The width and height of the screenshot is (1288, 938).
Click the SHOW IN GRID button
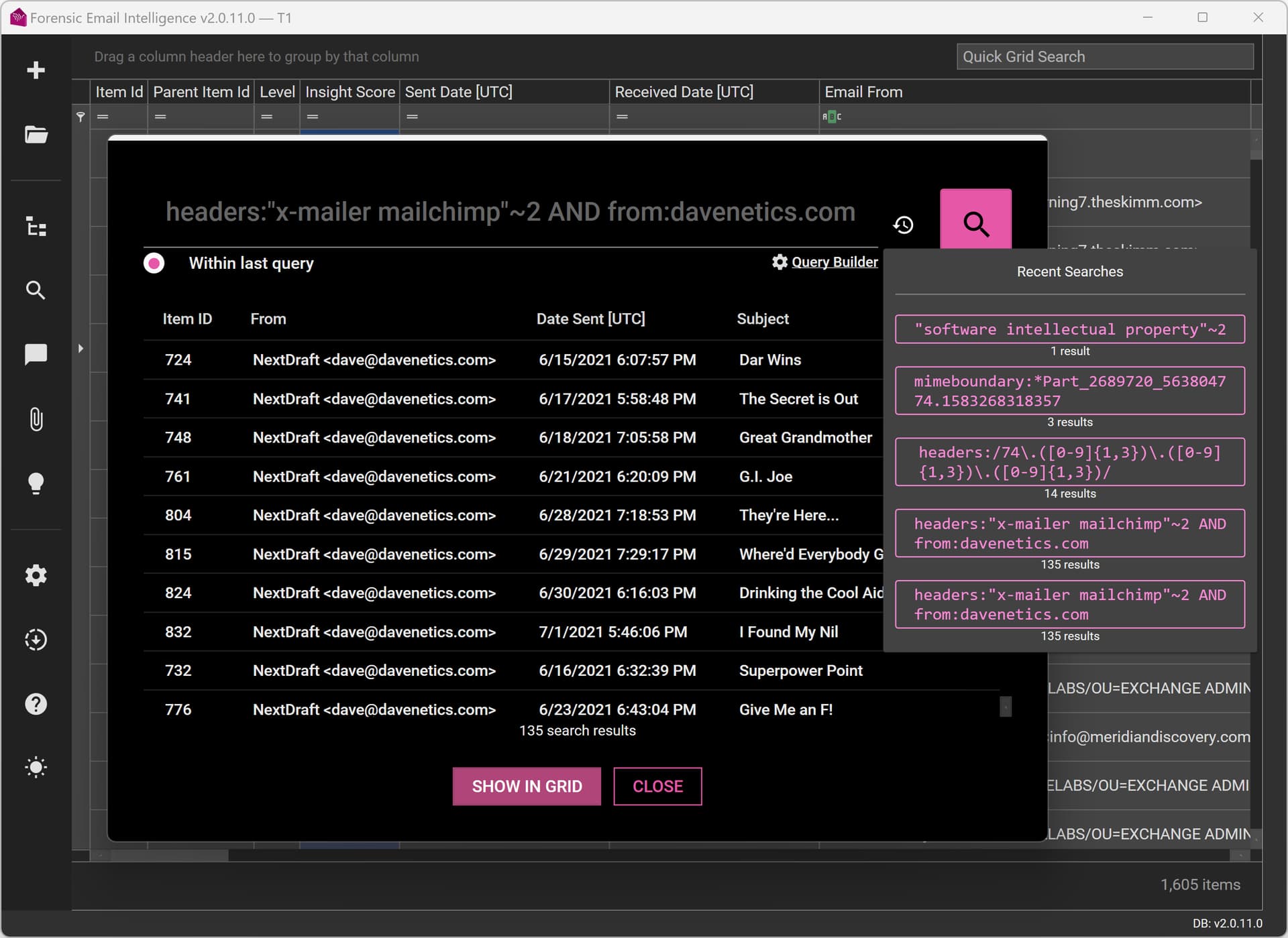tap(527, 786)
